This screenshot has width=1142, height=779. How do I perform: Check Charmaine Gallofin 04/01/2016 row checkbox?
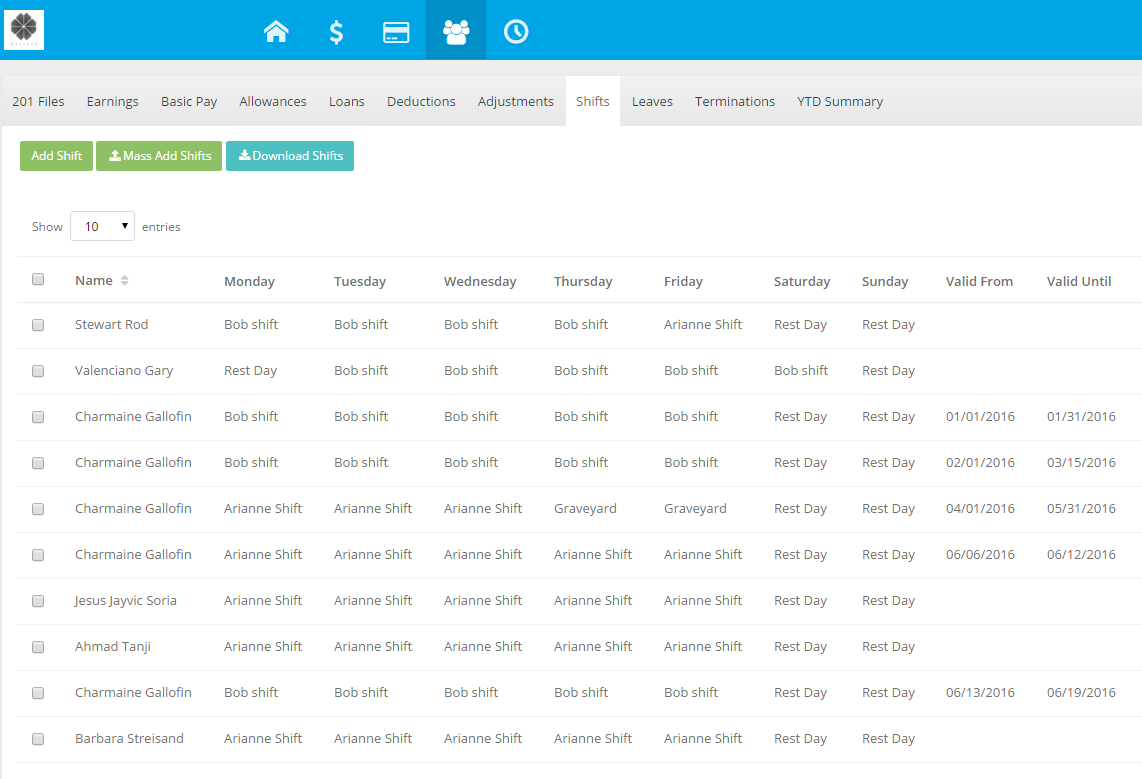click(x=38, y=508)
